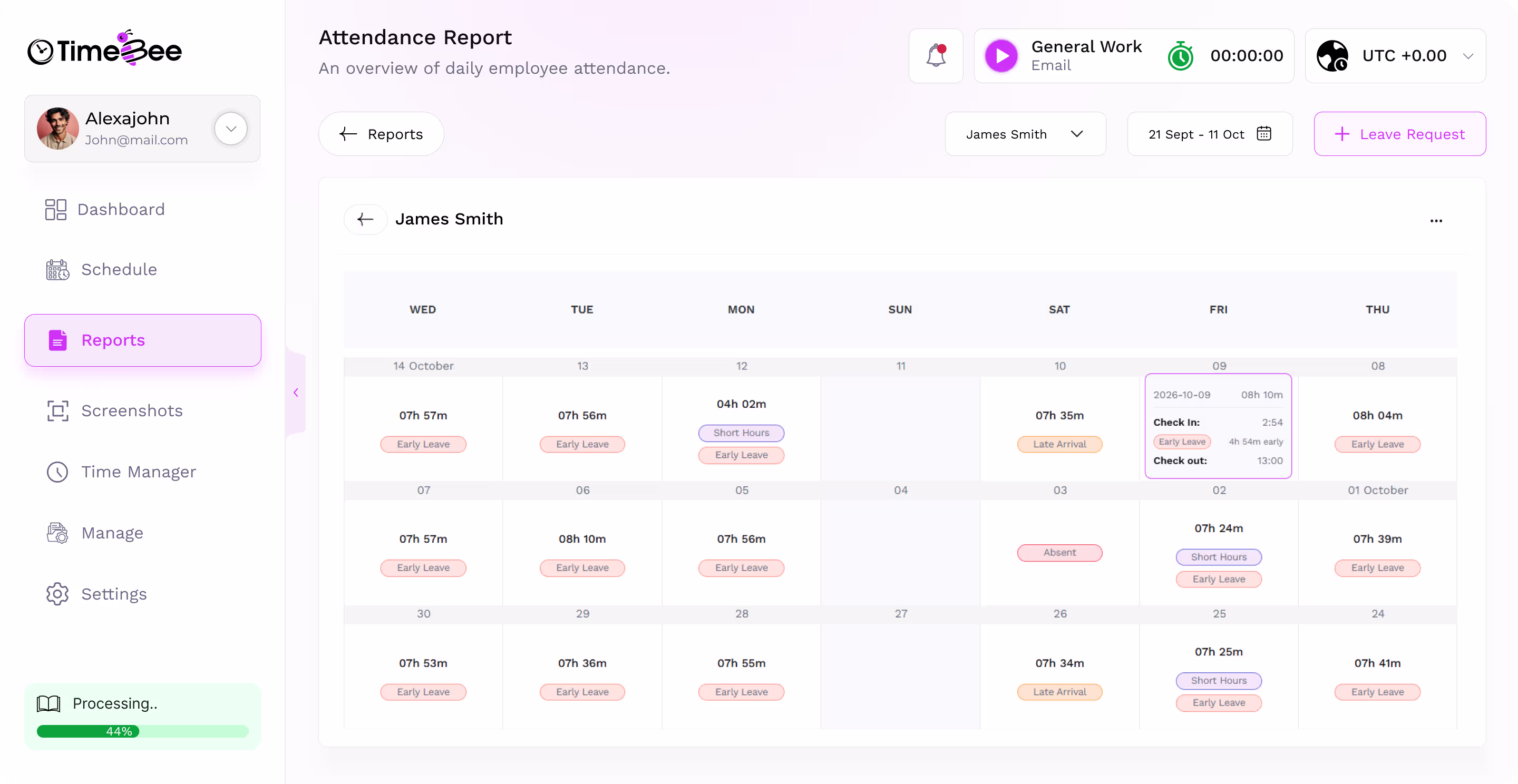The width and height of the screenshot is (1518, 784).
Task: Expand the Alexajohn account chevron
Action: pos(231,129)
